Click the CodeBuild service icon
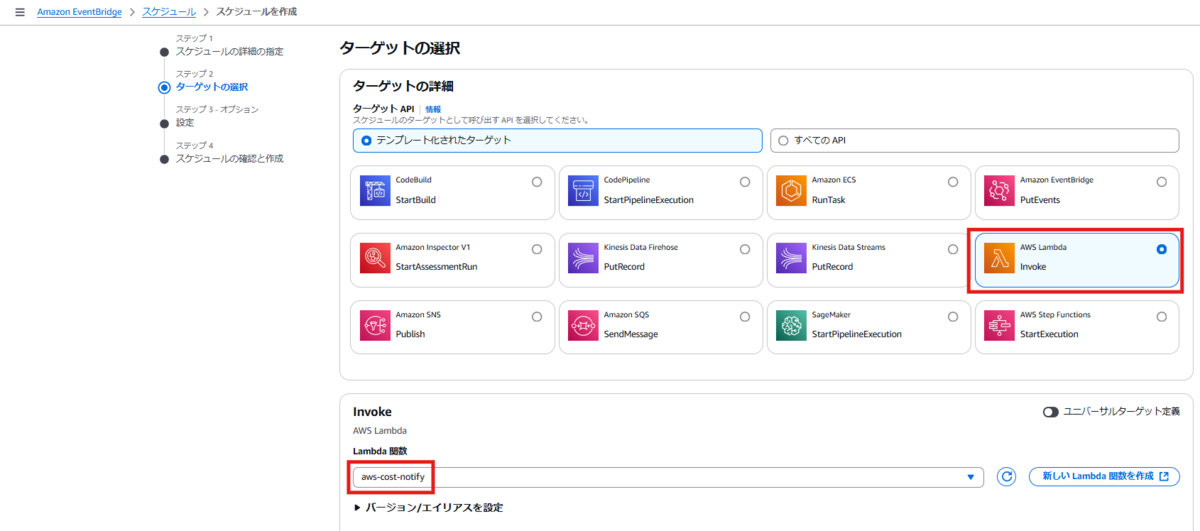The image size is (1200, 531). click(376, 191)
